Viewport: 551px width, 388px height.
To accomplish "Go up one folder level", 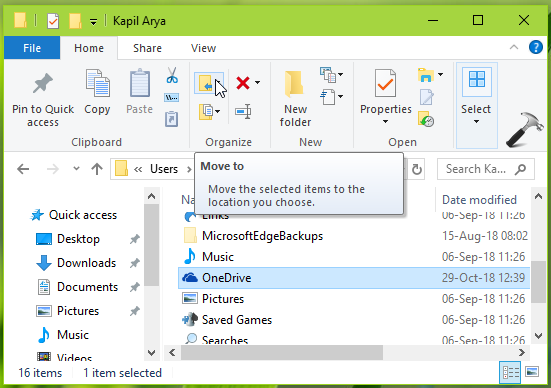I will tap(97, 169).
